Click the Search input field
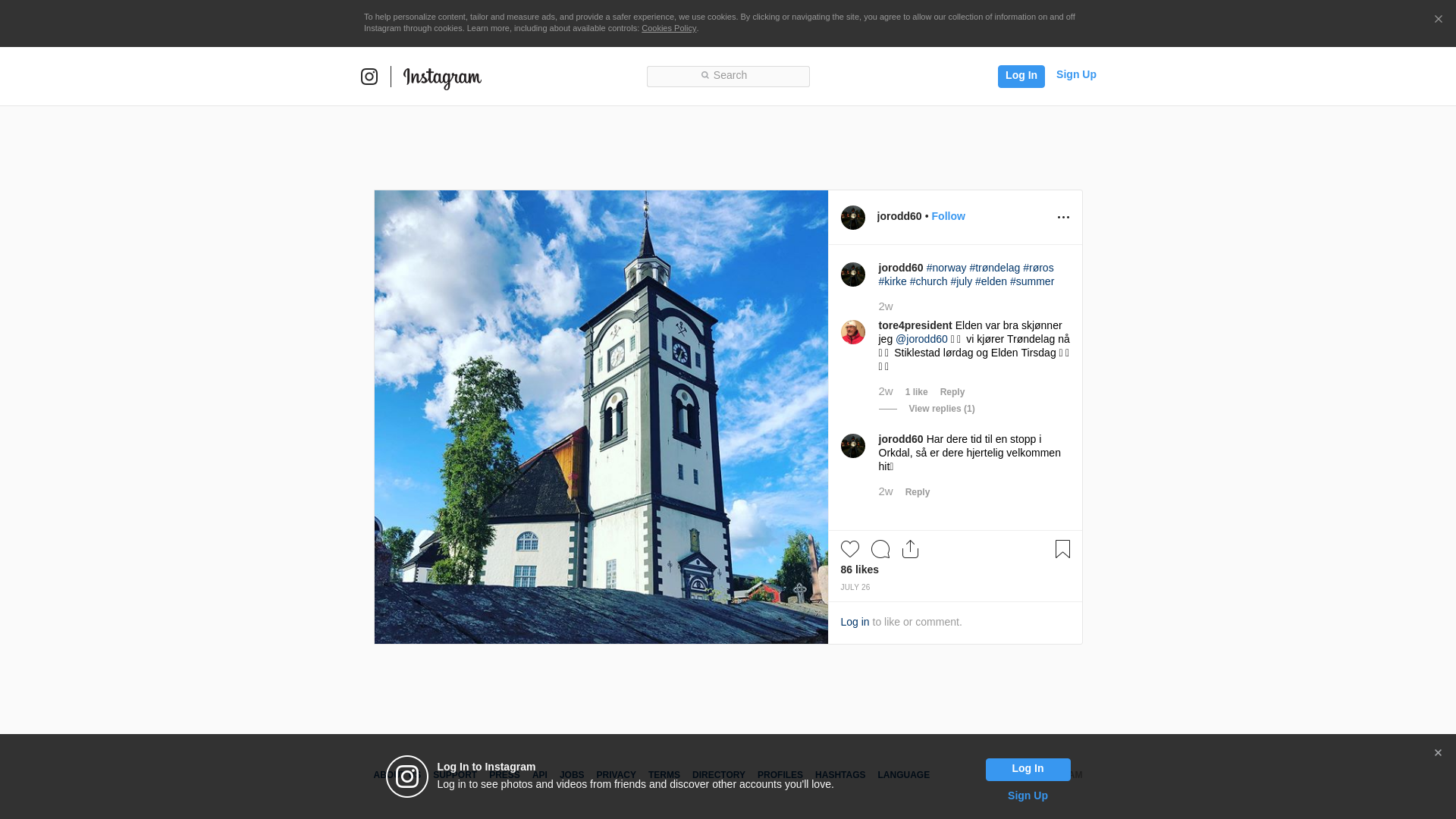 [x=728, y=76]
